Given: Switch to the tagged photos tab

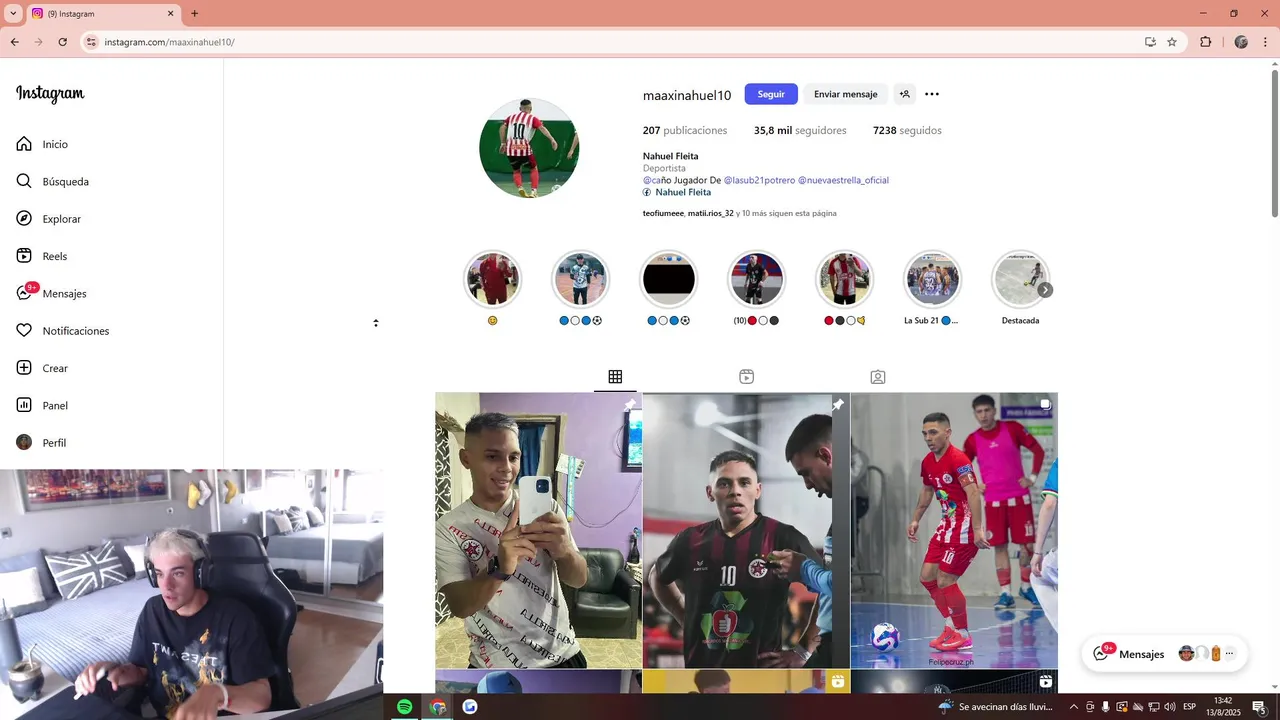Looking at the screenshot, I should coord(877,377).
